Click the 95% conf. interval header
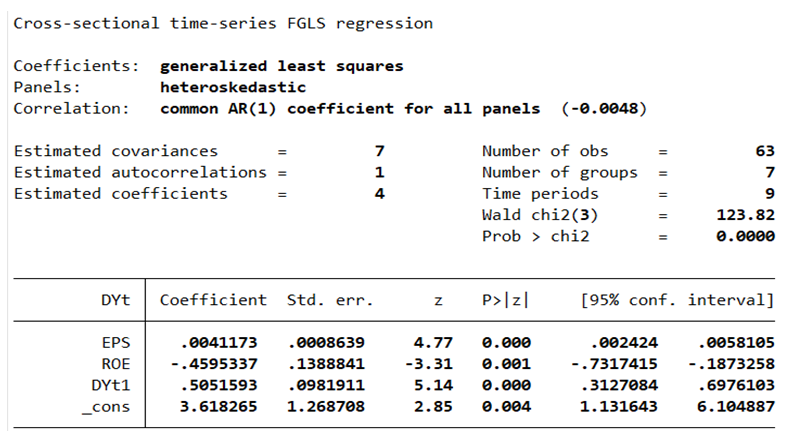Image resolution: width=786 pixels, height=435 pixels. (x=674, y=300)
